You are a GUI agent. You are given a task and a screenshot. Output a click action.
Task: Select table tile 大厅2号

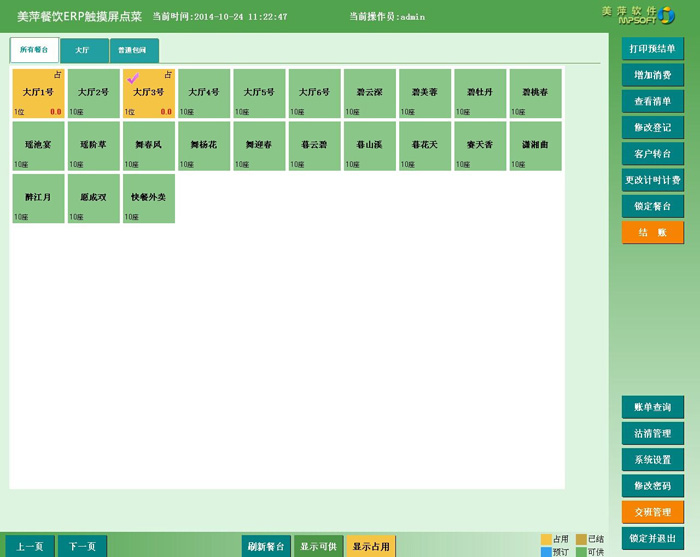(x=93, y=93)
